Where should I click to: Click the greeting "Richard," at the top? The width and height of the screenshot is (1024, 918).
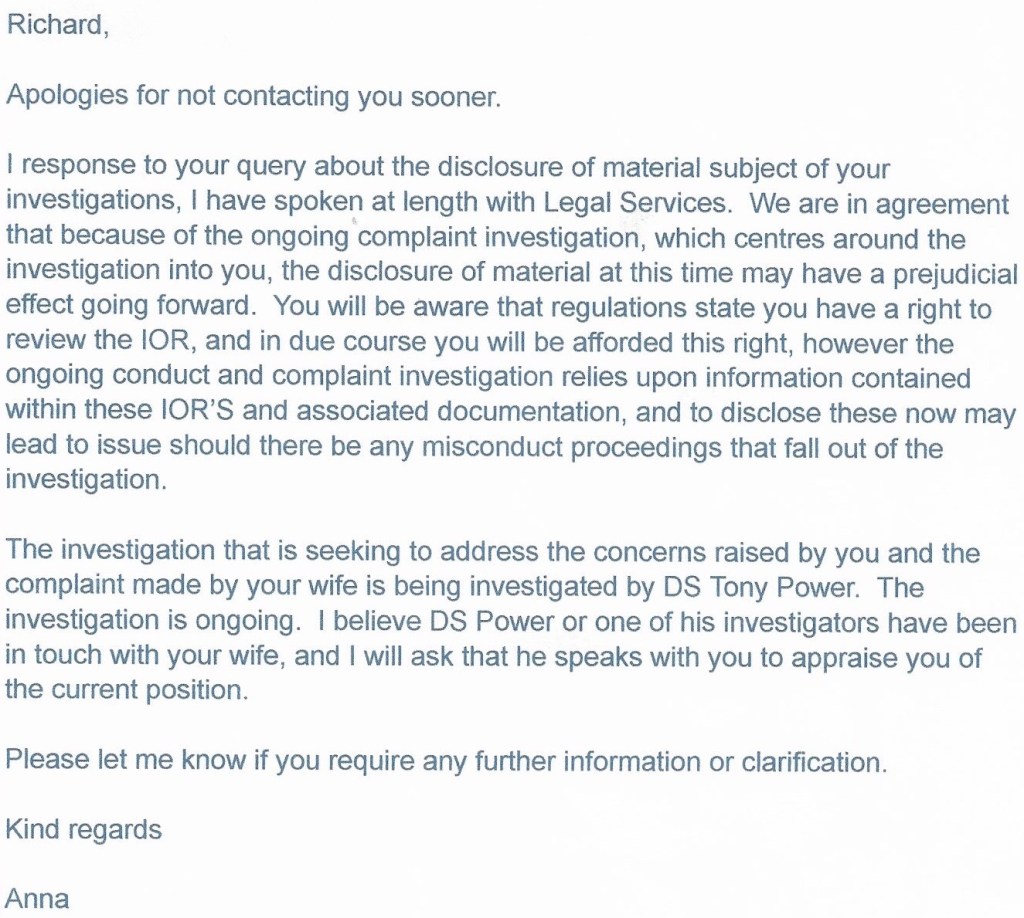pos(56,26)
